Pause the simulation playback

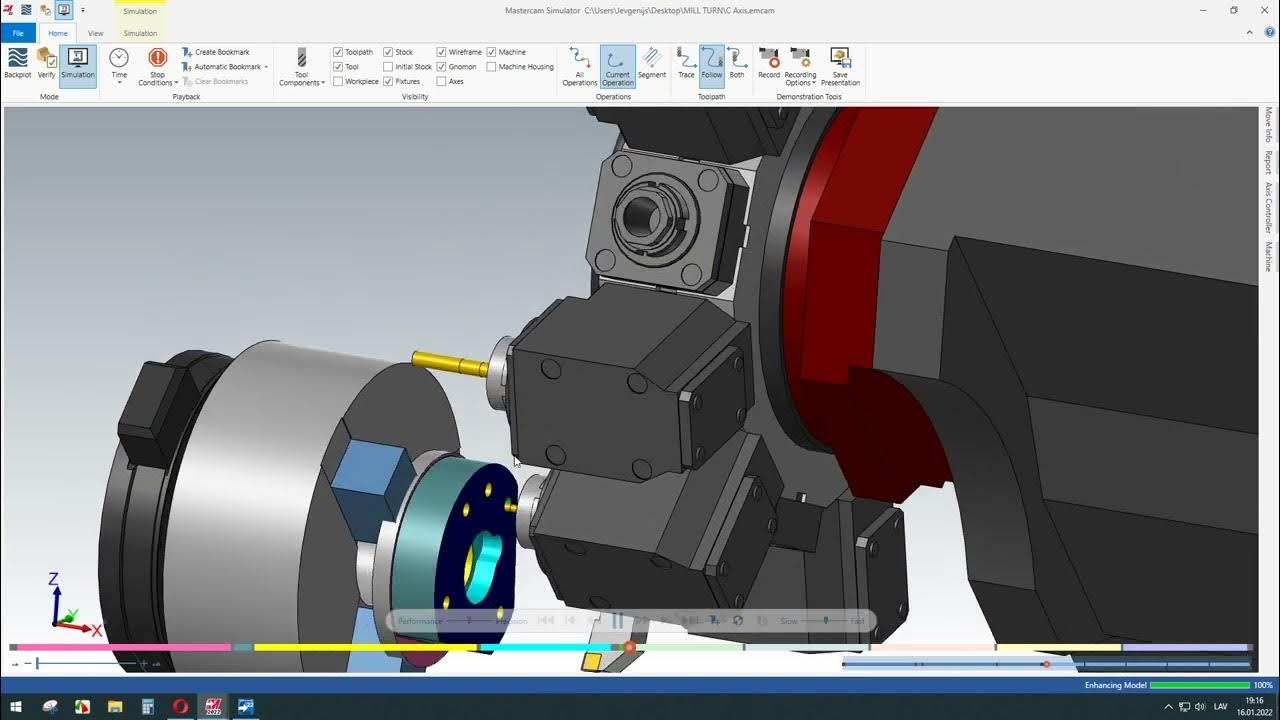(x=617, y=621)
